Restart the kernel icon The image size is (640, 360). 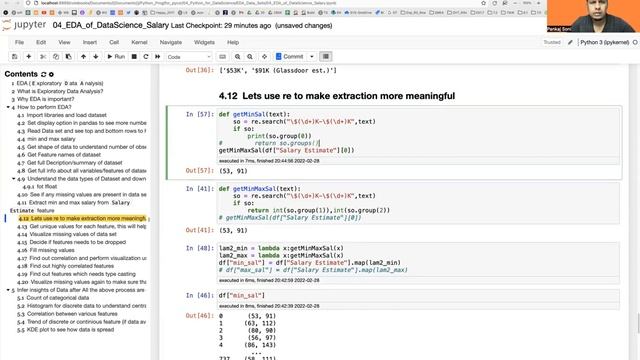(x=146, y=57)
